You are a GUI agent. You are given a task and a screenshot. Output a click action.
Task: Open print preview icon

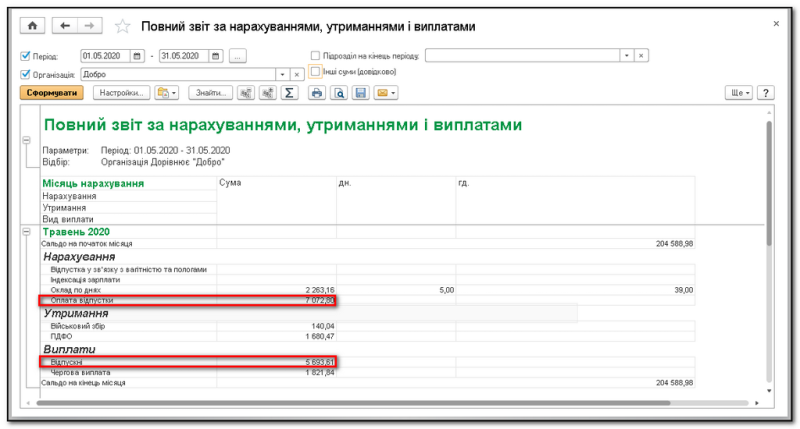click(x=339, y=93)
